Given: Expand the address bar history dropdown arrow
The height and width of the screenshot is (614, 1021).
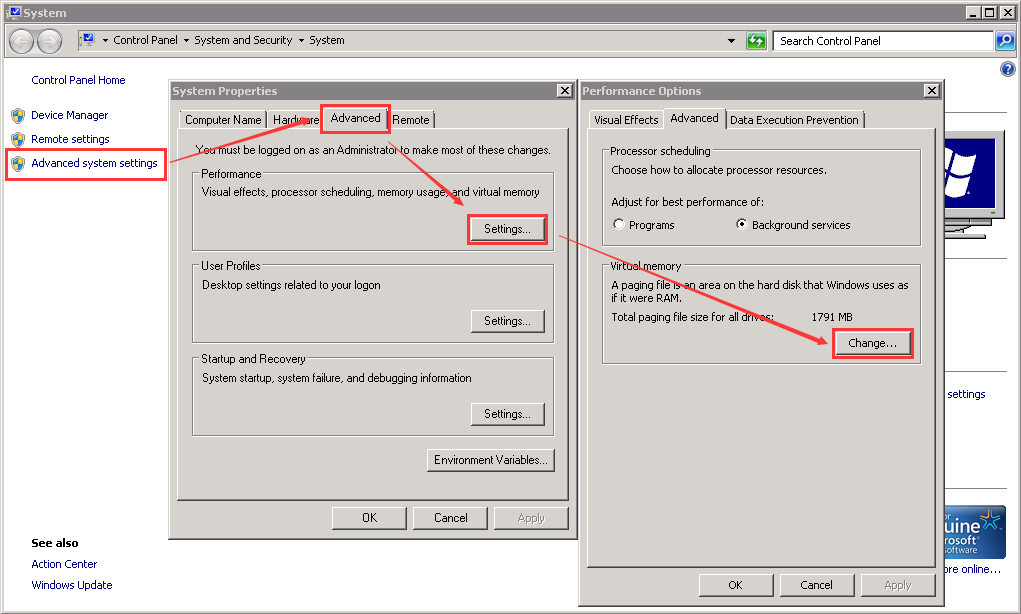Looking at the screenshot, I should 731,41.
